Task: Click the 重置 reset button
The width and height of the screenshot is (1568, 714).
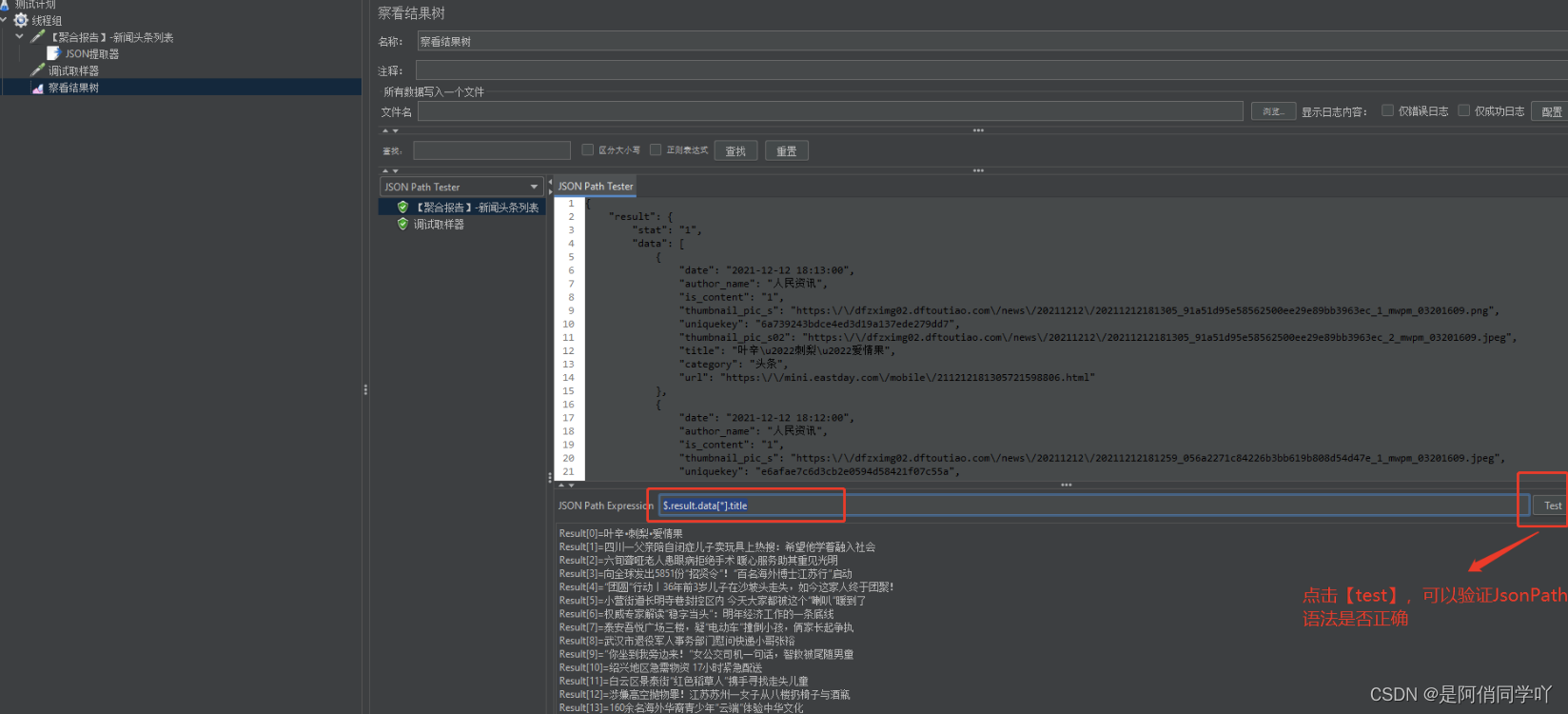Action: tap(786, 150)
